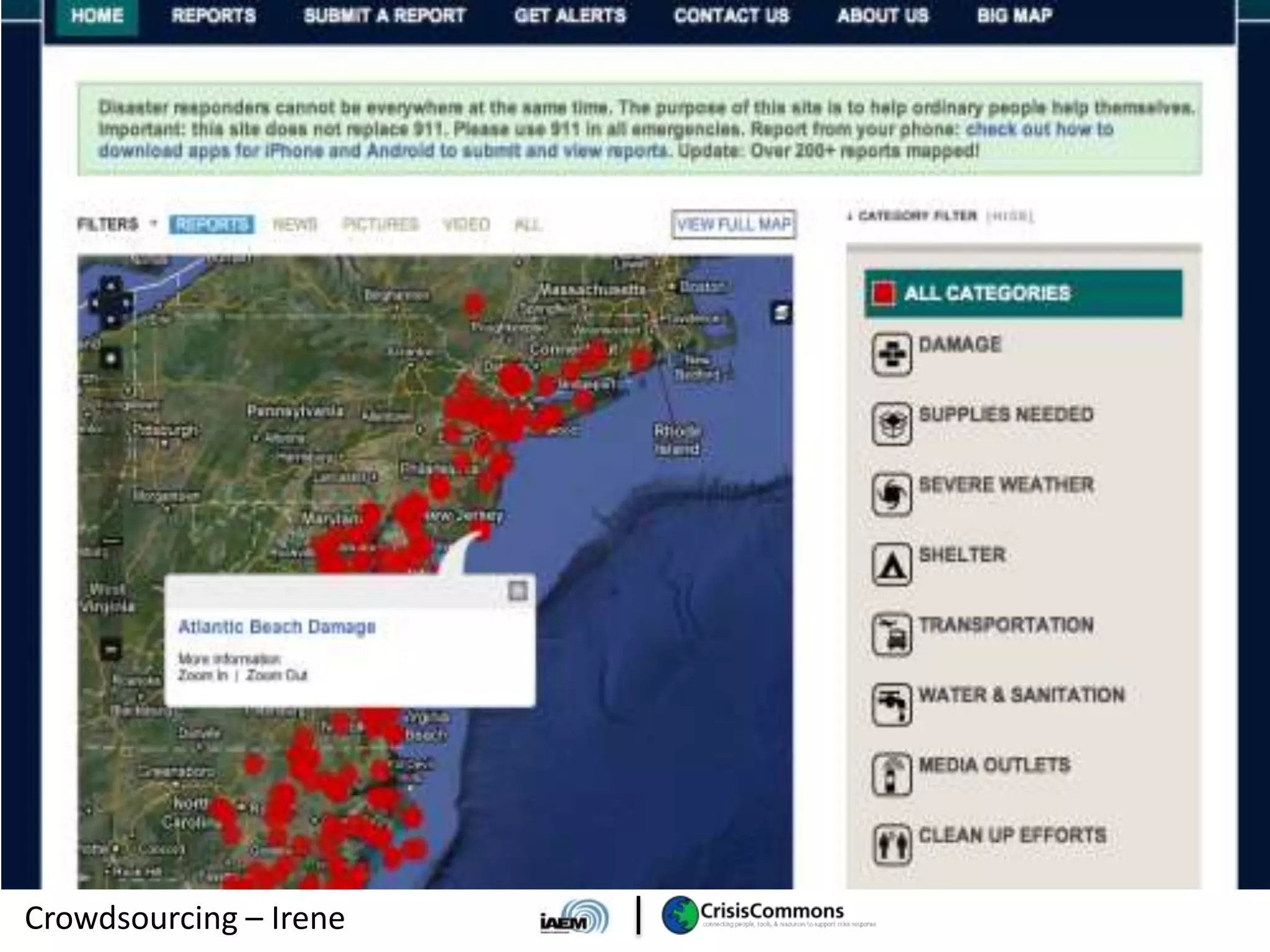1270x952 pixels.
Task: Click the Water & Sanitation faucet icon
Action: click(892, 705)
